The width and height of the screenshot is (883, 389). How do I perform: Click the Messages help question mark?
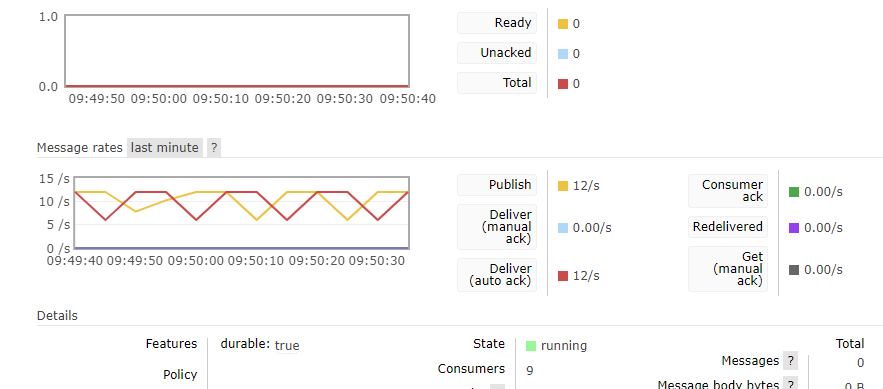pos(790,361)
